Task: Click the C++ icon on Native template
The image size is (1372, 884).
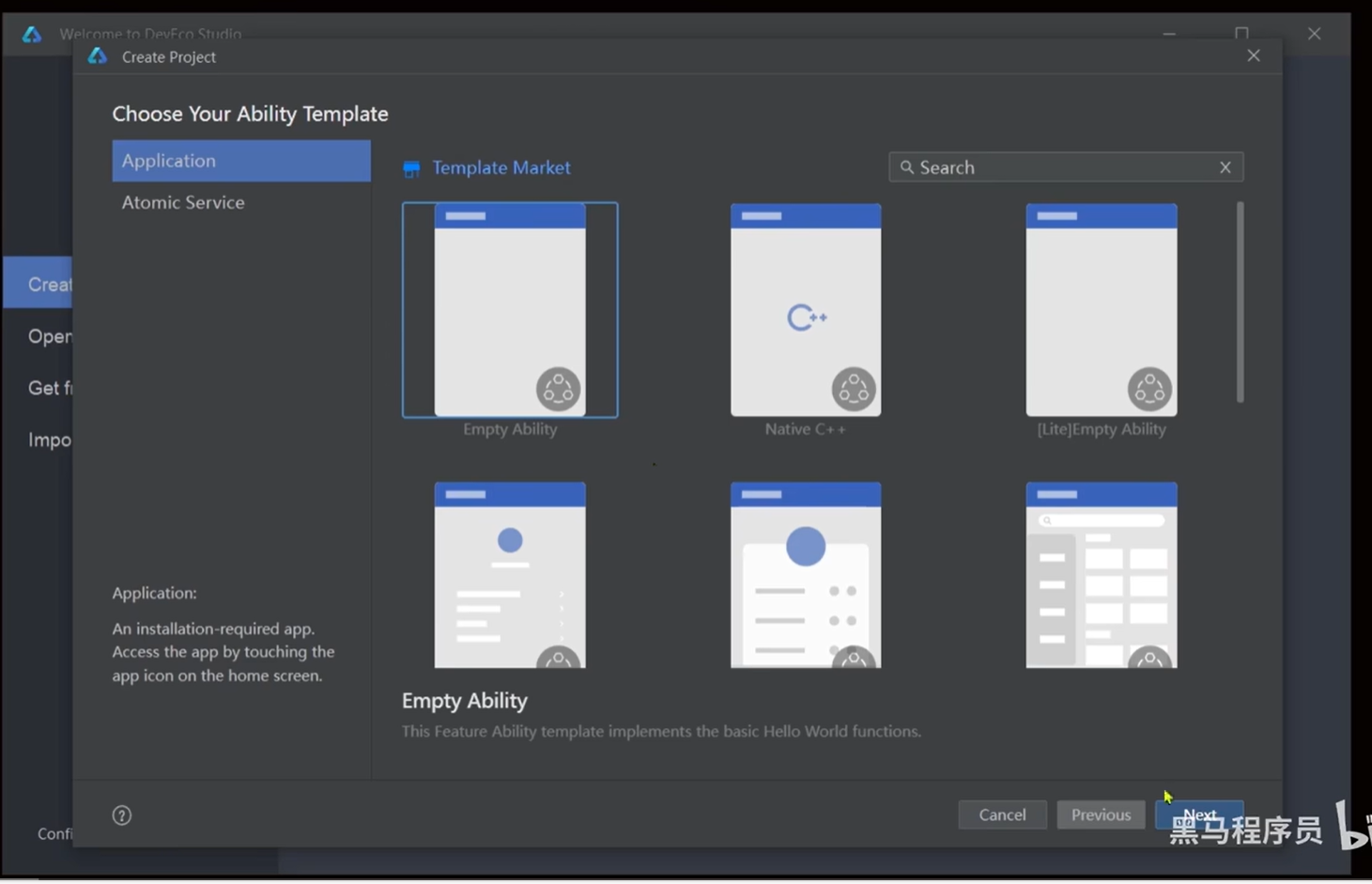Action: [806, 318]
